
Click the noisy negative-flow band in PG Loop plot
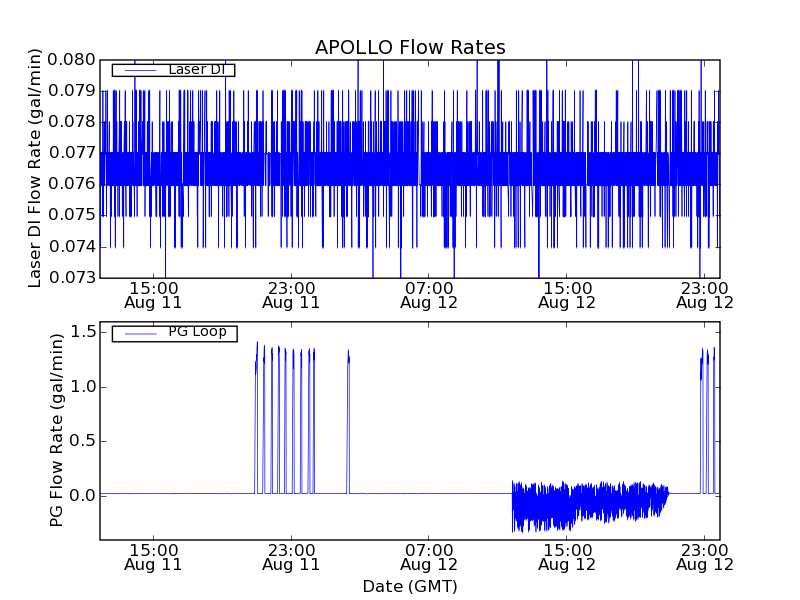pyautogui.click(x=590, y=503)
